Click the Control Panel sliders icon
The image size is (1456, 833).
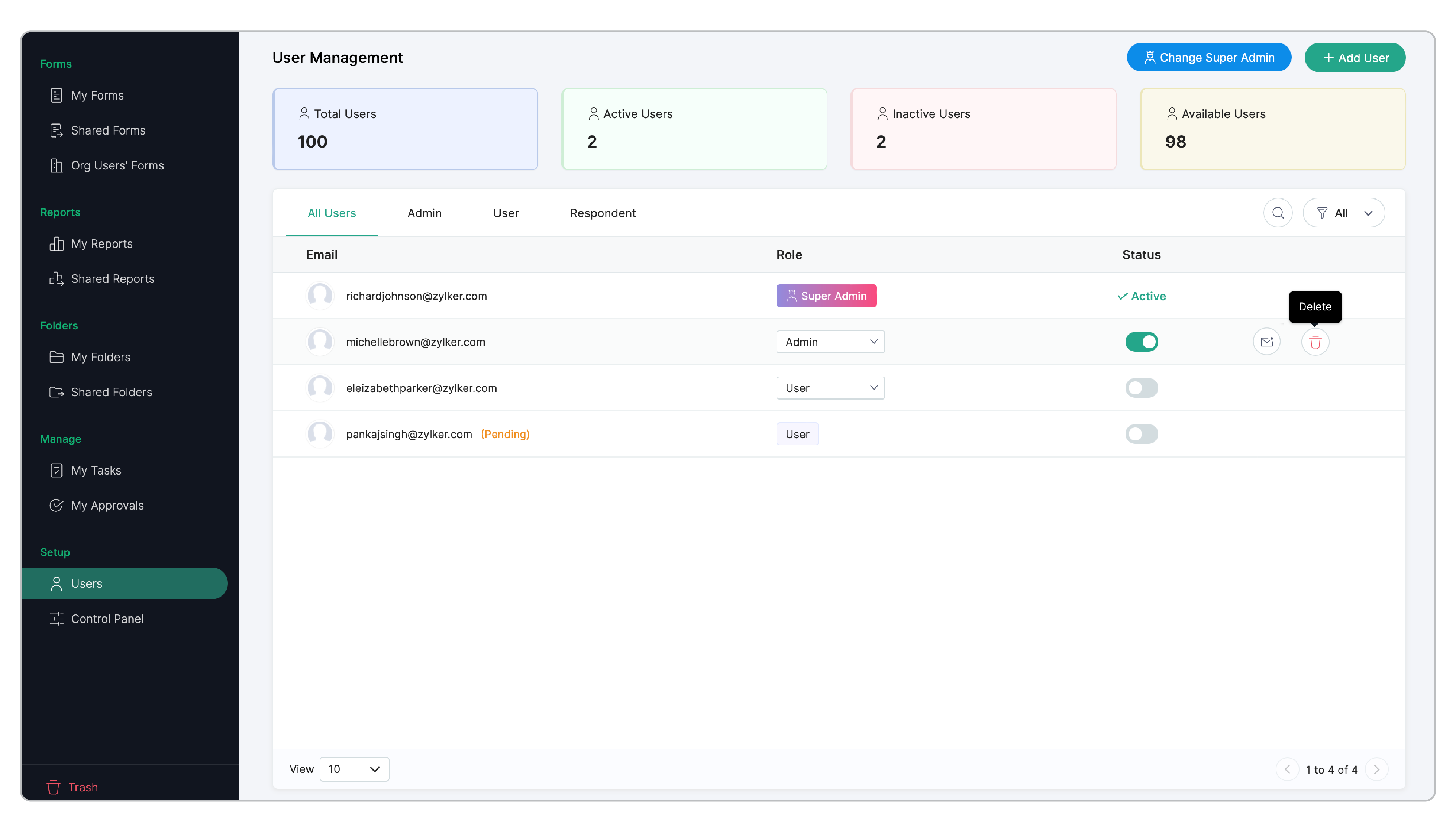tap(56, 619)
